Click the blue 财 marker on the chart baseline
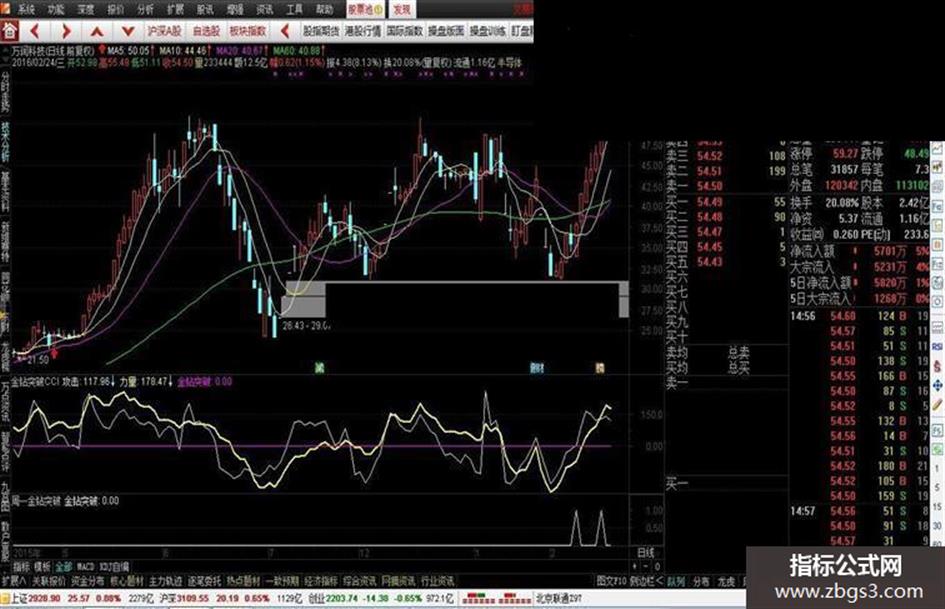The image size is (945, 609). point(536,367)
